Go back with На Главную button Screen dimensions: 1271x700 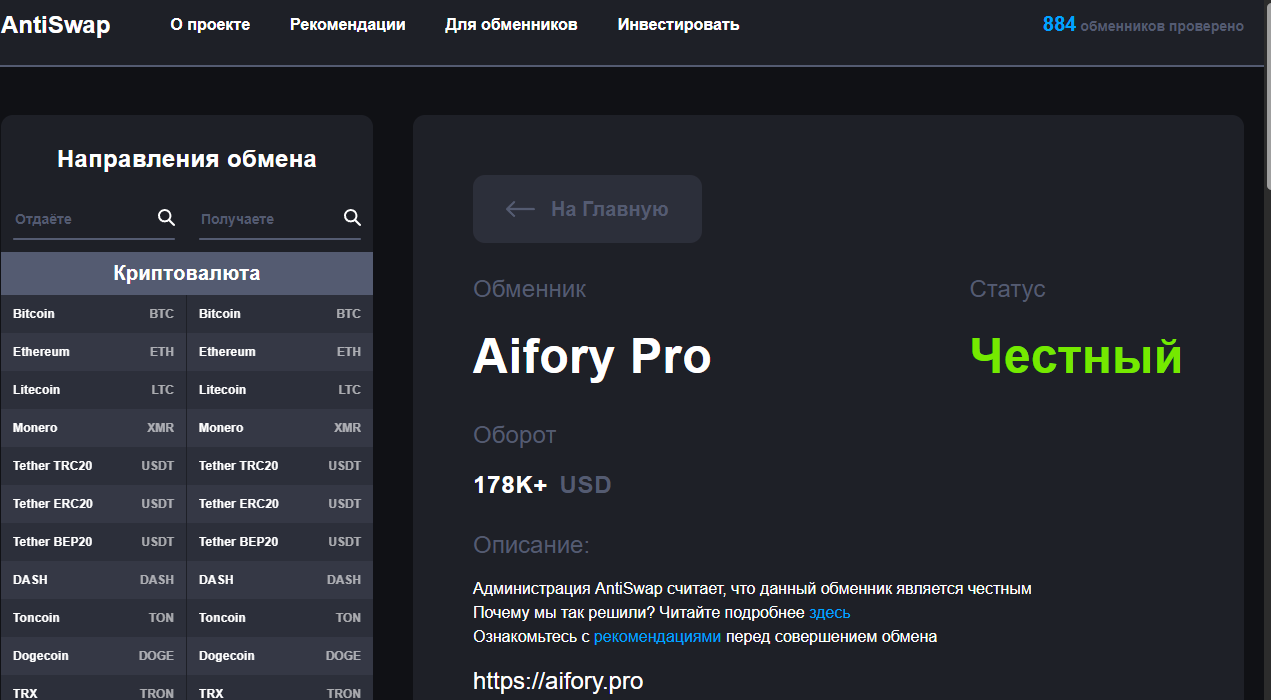(x=587, y=209)
